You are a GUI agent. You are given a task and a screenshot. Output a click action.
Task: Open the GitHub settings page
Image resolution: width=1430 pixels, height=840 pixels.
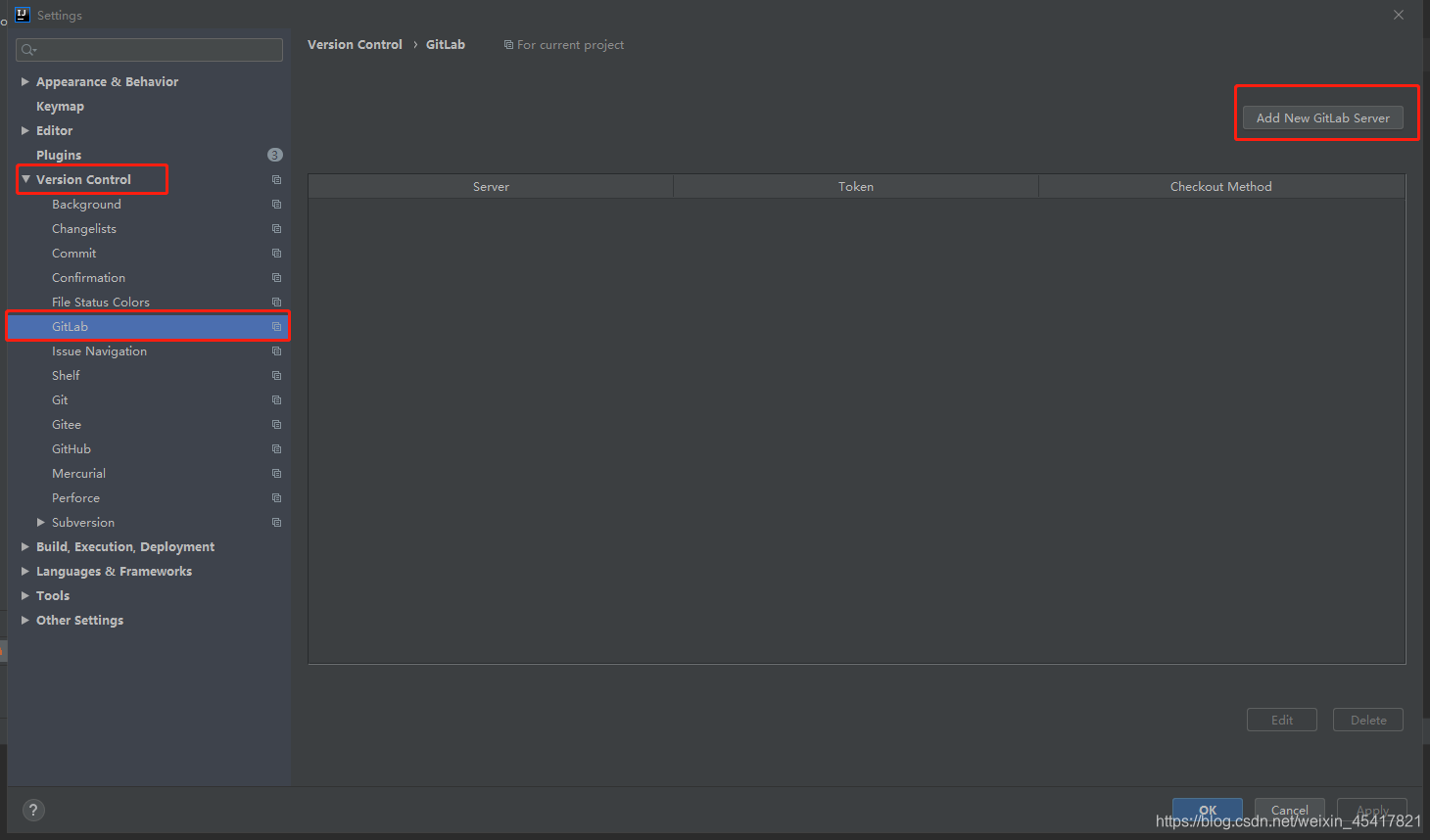(71, 449)
